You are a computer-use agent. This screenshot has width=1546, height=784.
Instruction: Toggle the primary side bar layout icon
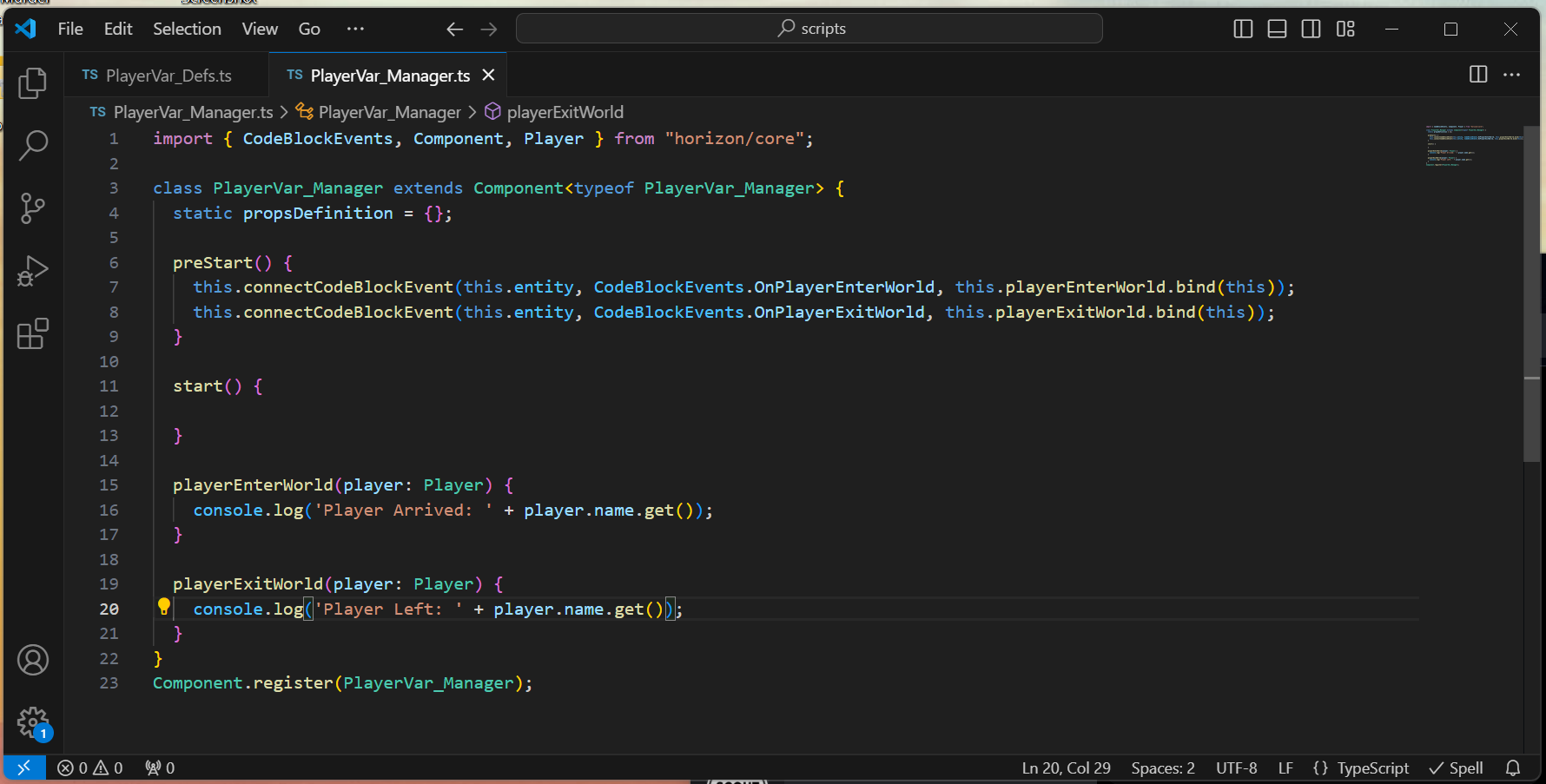1243,29
